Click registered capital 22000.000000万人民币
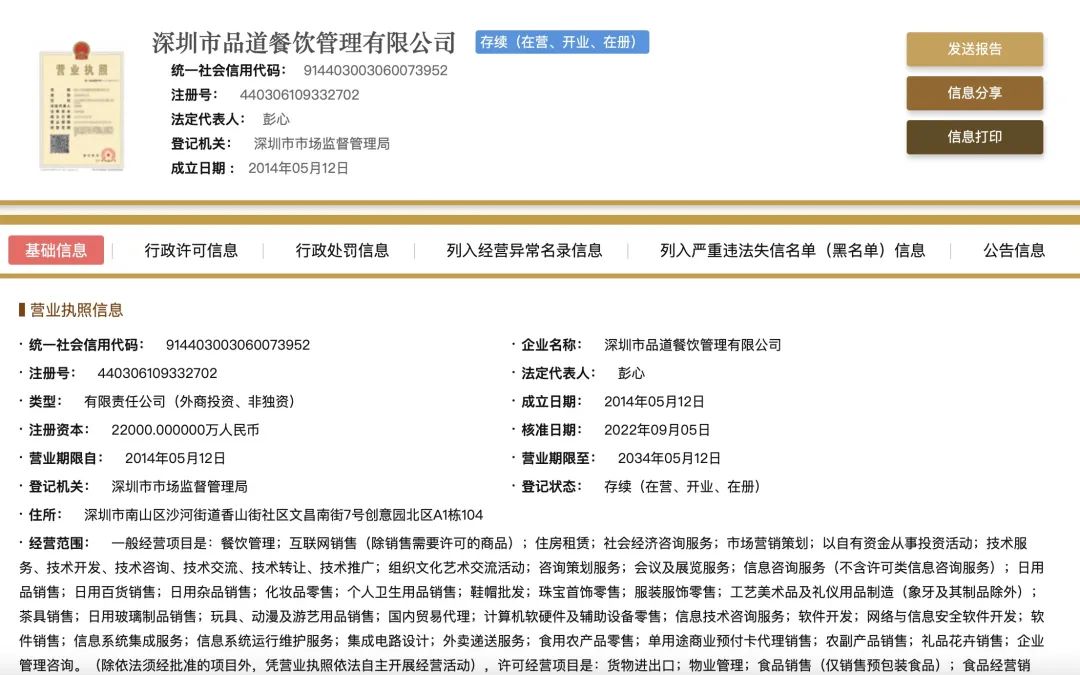 [185, 430]
